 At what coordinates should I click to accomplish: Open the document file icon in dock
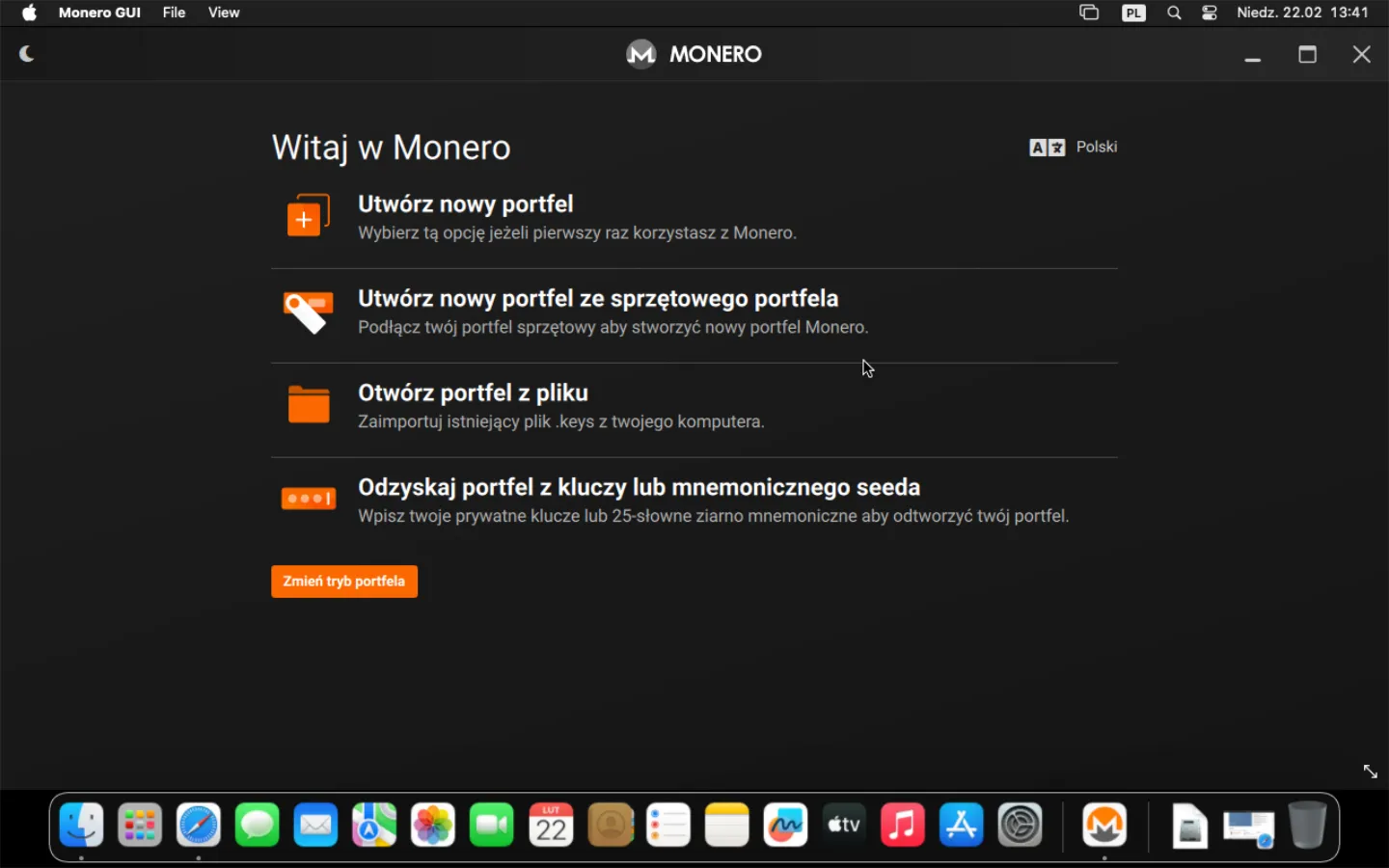coord(1189,827)
